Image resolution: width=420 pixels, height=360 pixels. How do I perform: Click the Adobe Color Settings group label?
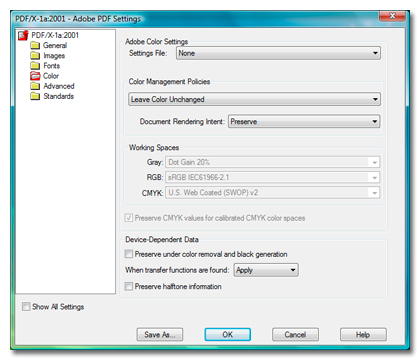156,42
